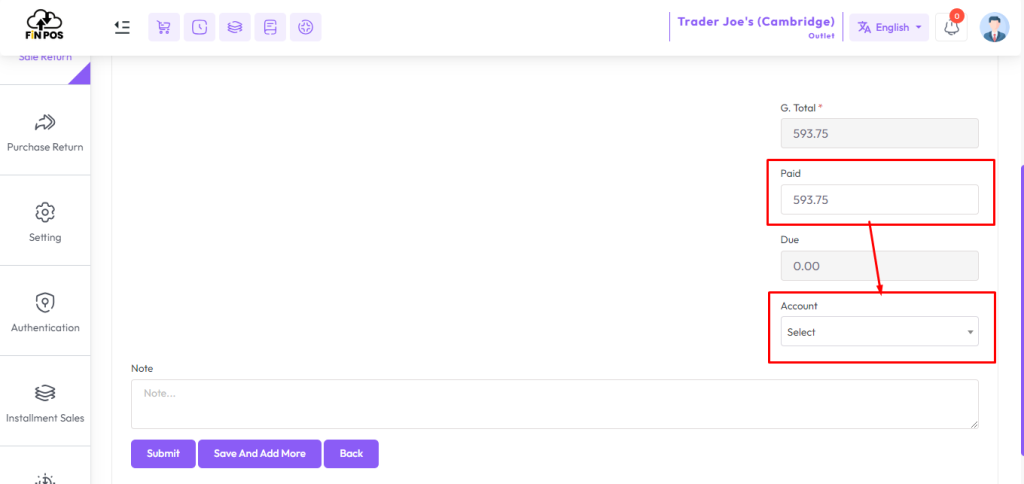
Task: Open the clock shortcut icon in top bar
Action: (x=199, y=27)
